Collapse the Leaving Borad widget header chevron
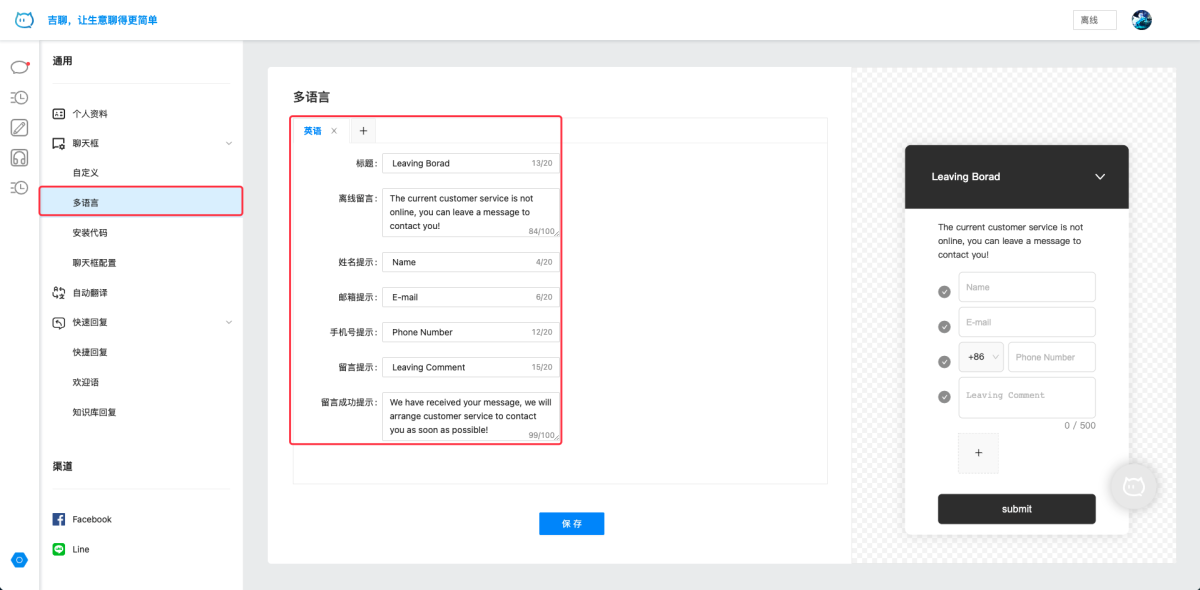 coord(1100,177)
